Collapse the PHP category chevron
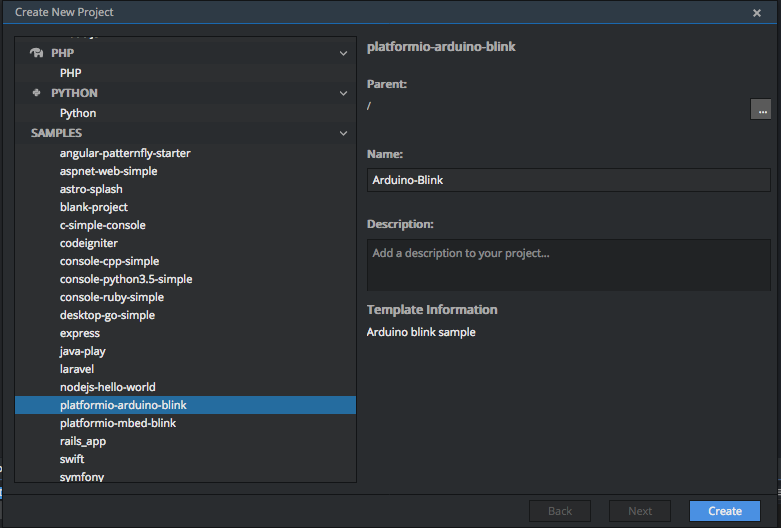Viewport: 781px width, 528px height. click(343, 53)
